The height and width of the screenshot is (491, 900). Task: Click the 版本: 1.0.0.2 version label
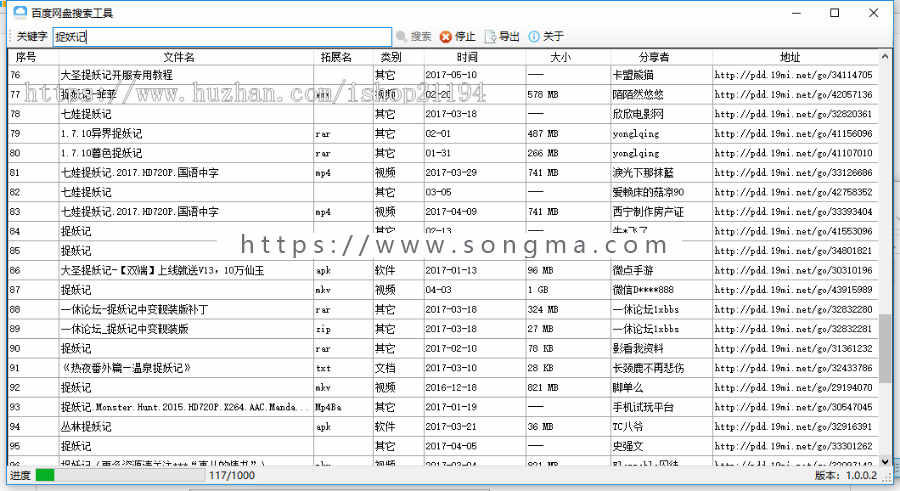[x=845, y=475]
